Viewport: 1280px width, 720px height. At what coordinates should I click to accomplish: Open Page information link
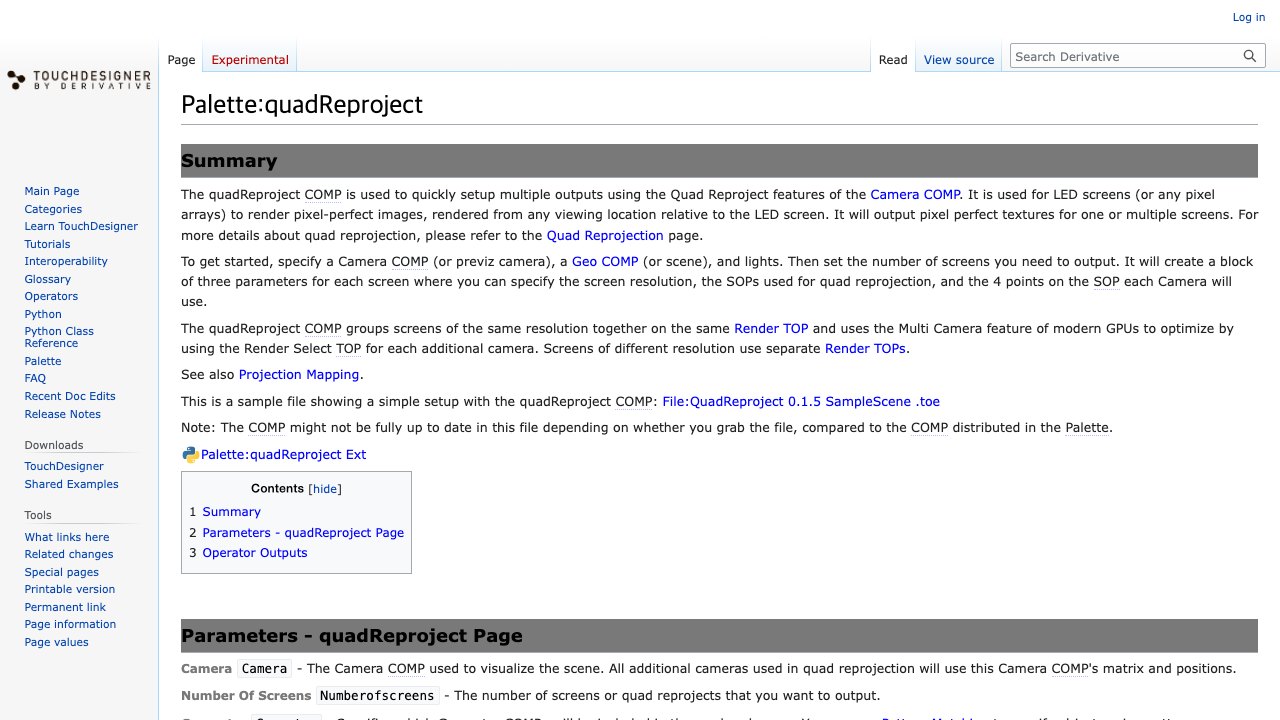coord(70,625)
